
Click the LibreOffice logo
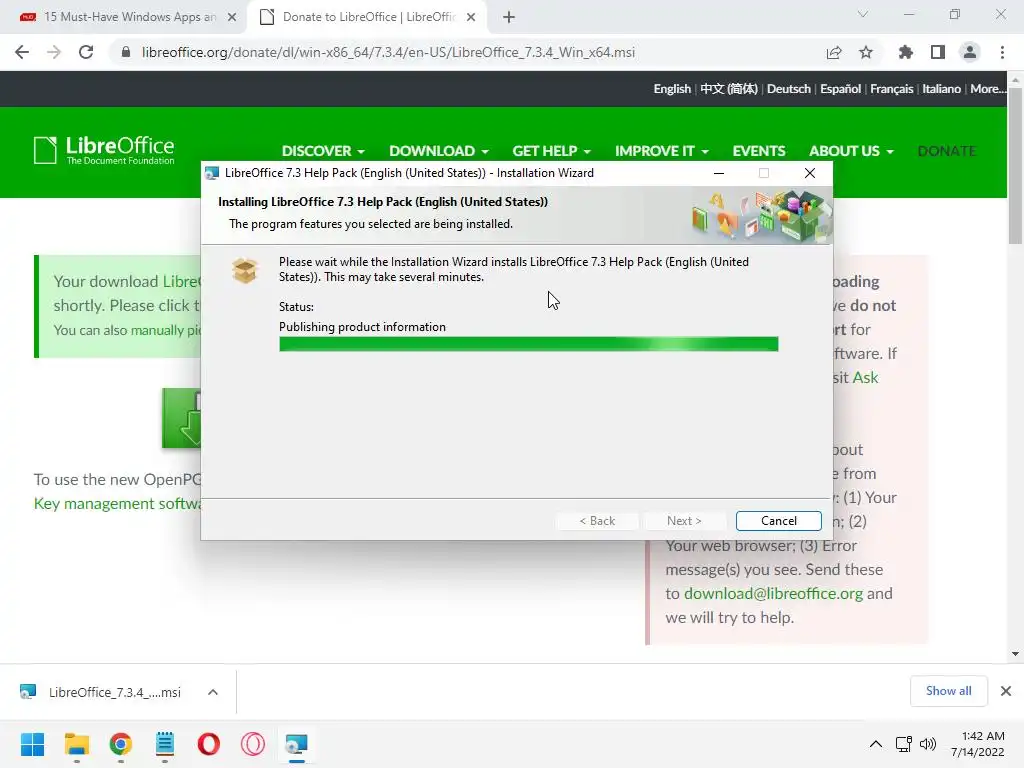(104, 150)
